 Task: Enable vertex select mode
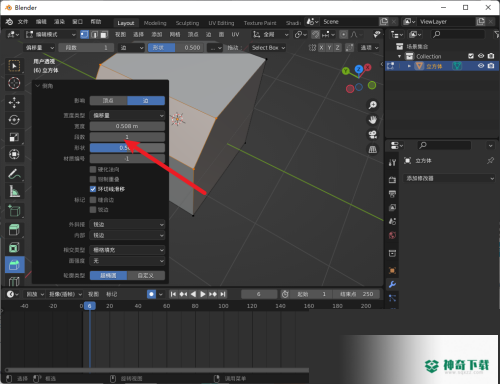pyautogui.click(x=84, y=34)
